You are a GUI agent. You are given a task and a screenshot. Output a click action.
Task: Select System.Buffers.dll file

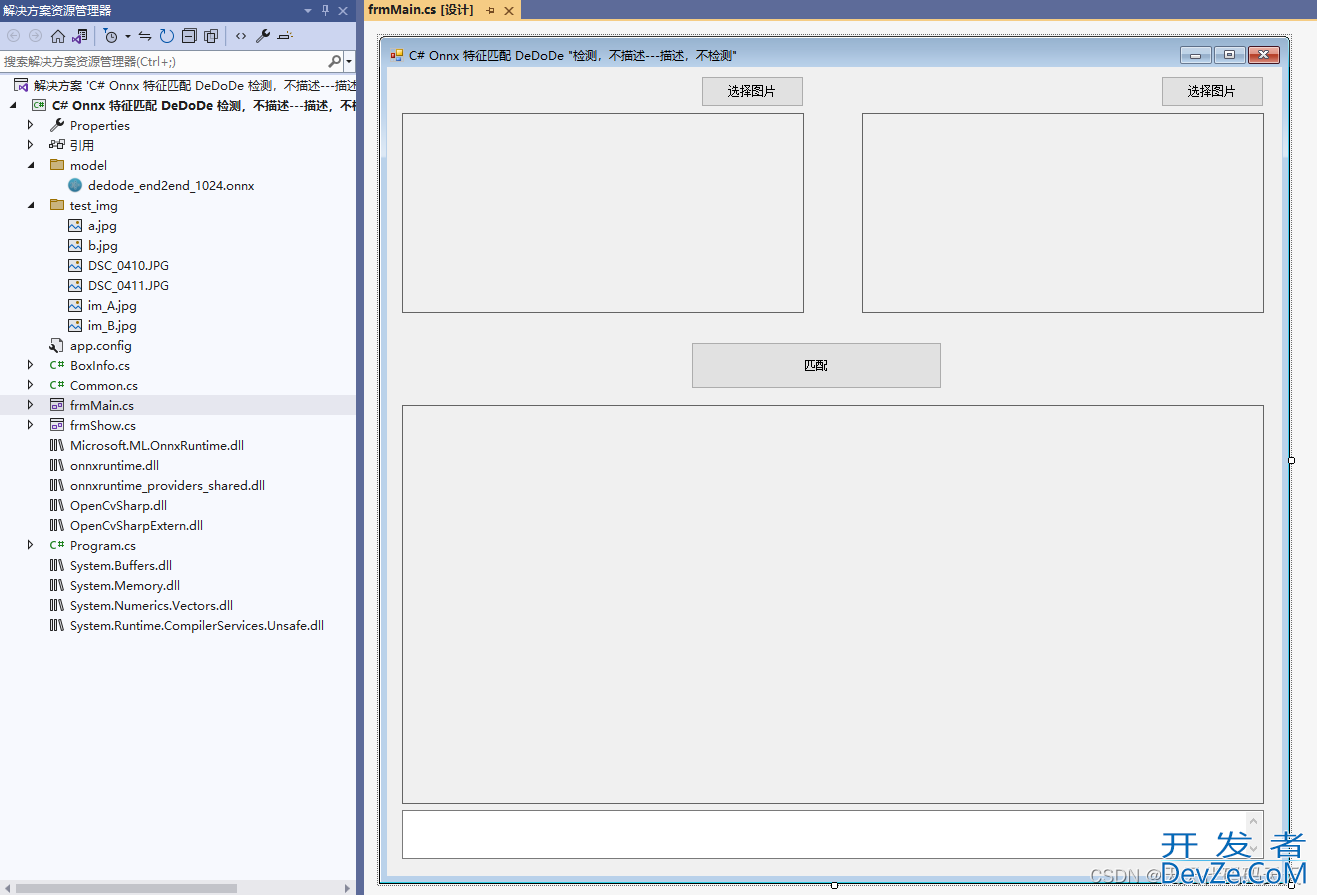121,565
